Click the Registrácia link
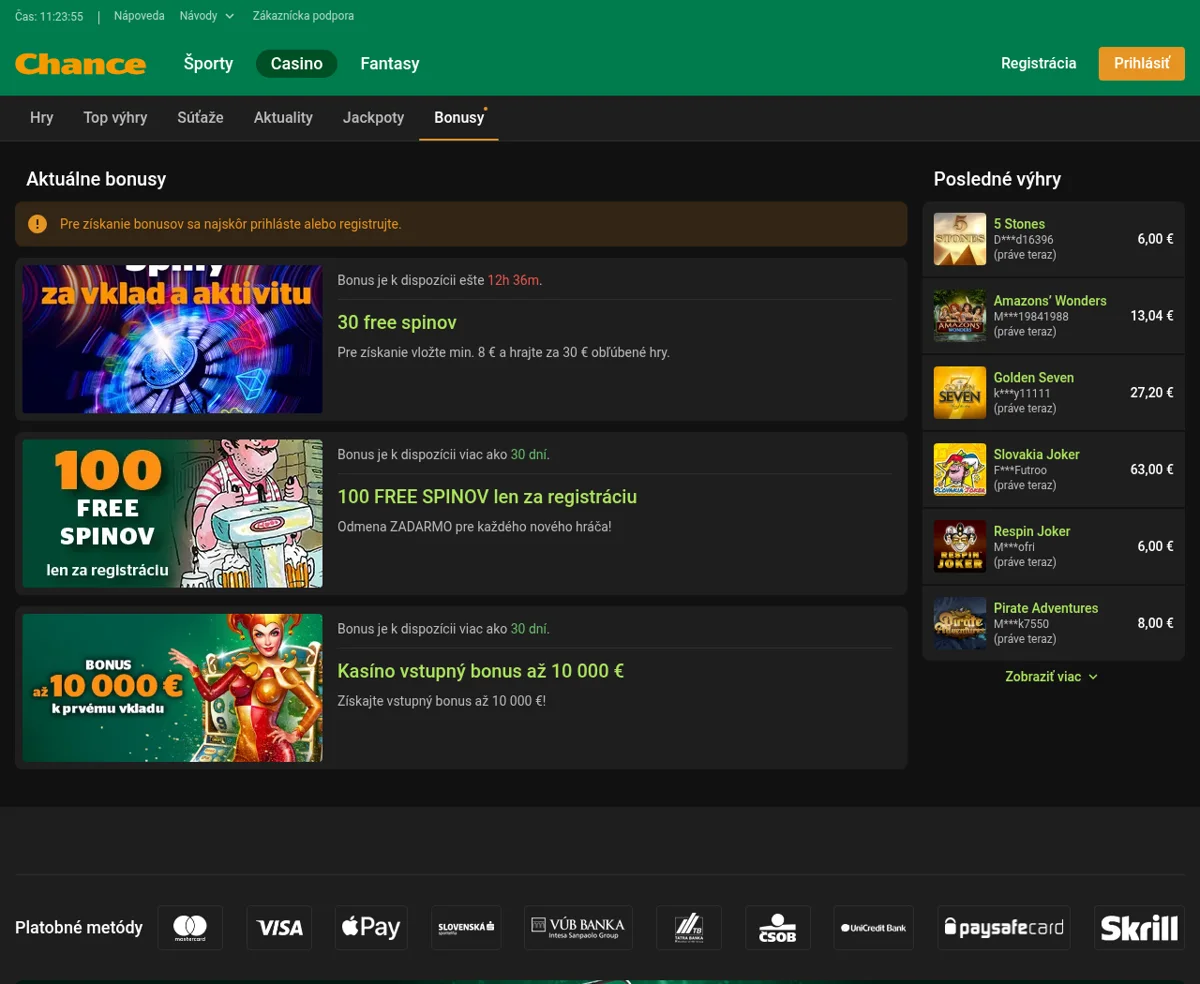The width and height of the screenshot is (1200, 984). [1039, 64]
